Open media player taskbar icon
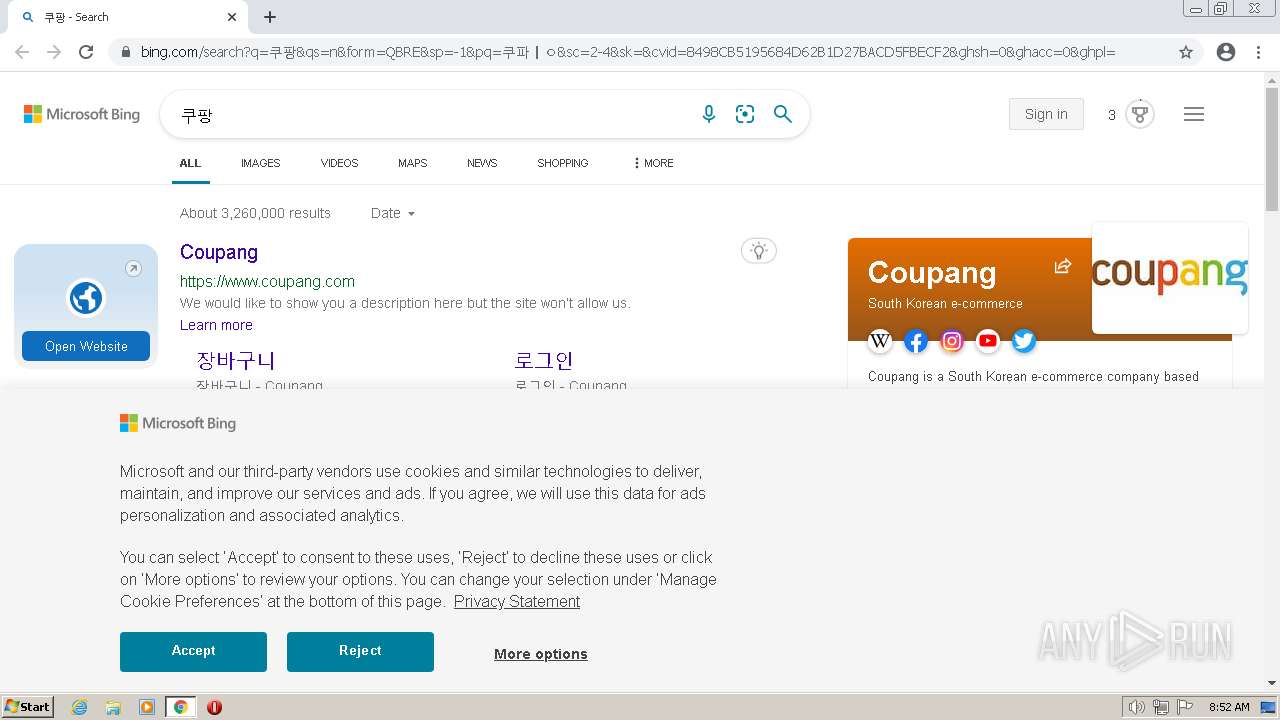The height and width of the screenshot is (720, 1280). pyautogui.click(x=147, y=707)
